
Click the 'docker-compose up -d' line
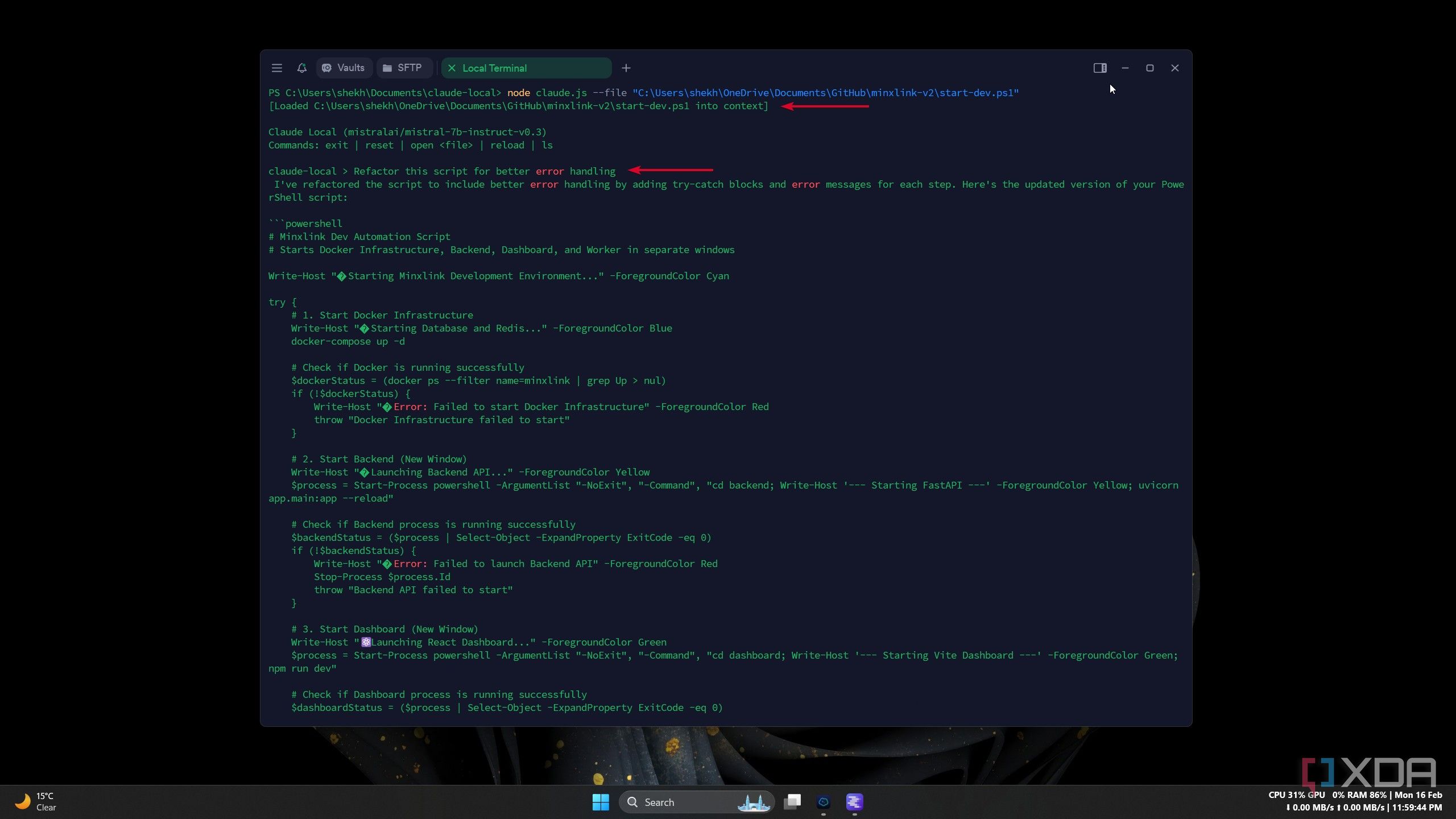(348, 341)
